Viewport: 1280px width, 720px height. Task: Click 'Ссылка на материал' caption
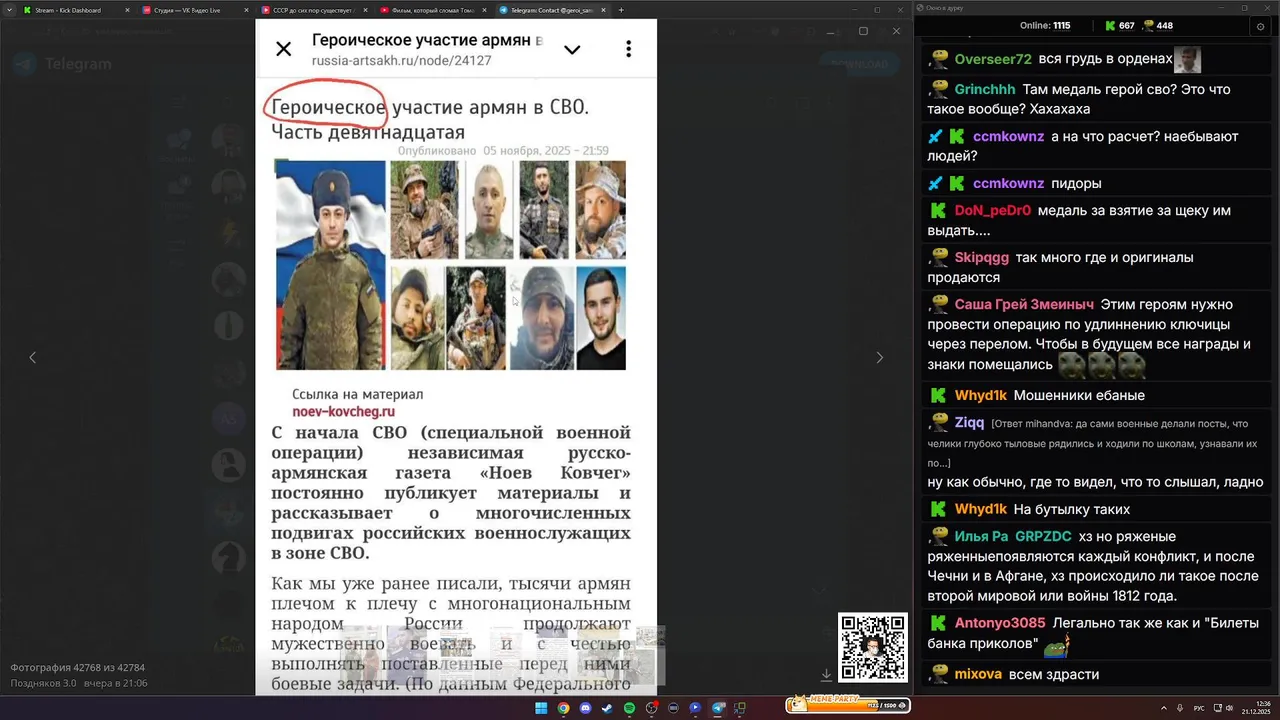click(x=357, y=394)
